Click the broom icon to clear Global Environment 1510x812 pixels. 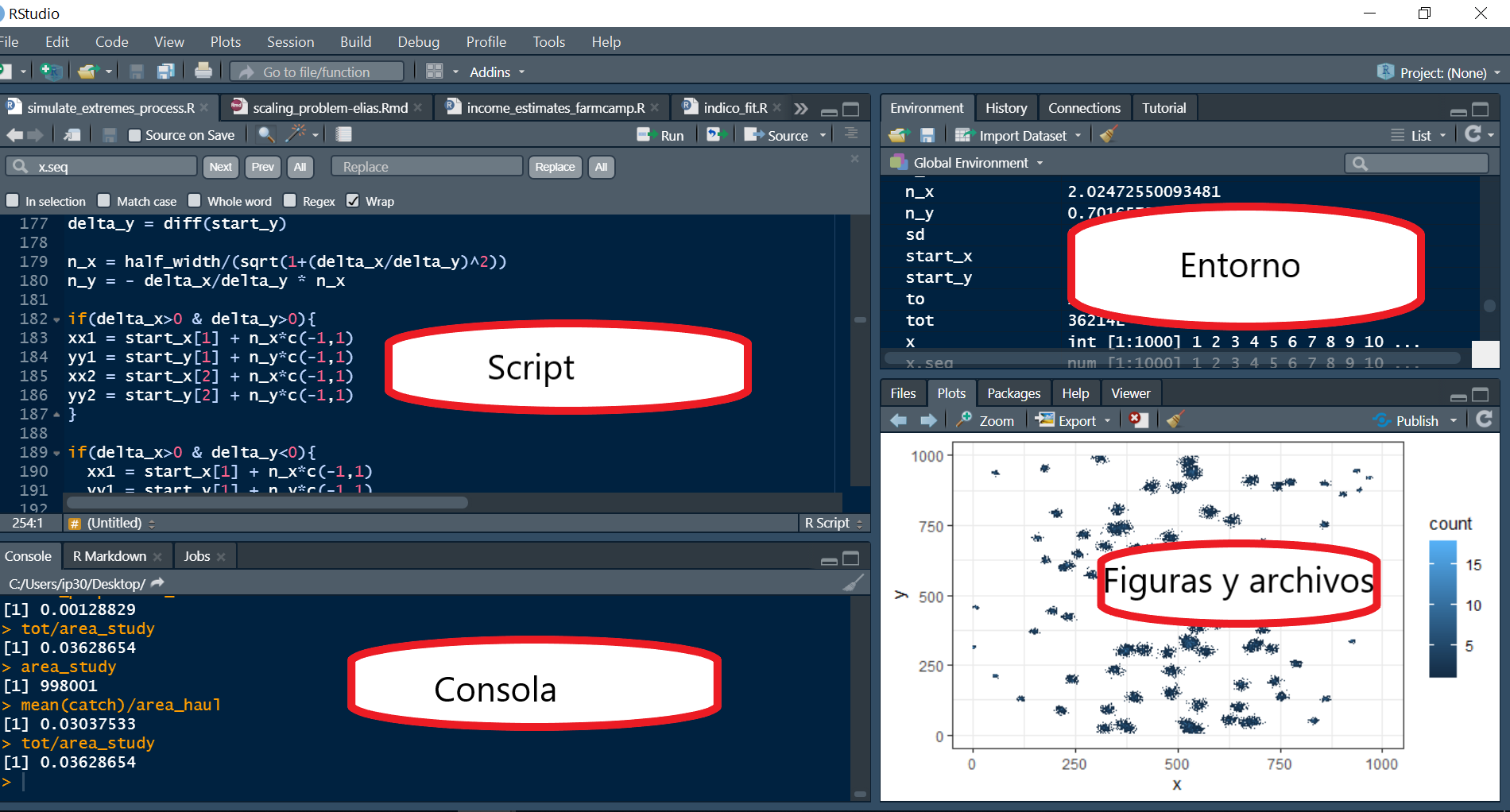pos(1108,135)
